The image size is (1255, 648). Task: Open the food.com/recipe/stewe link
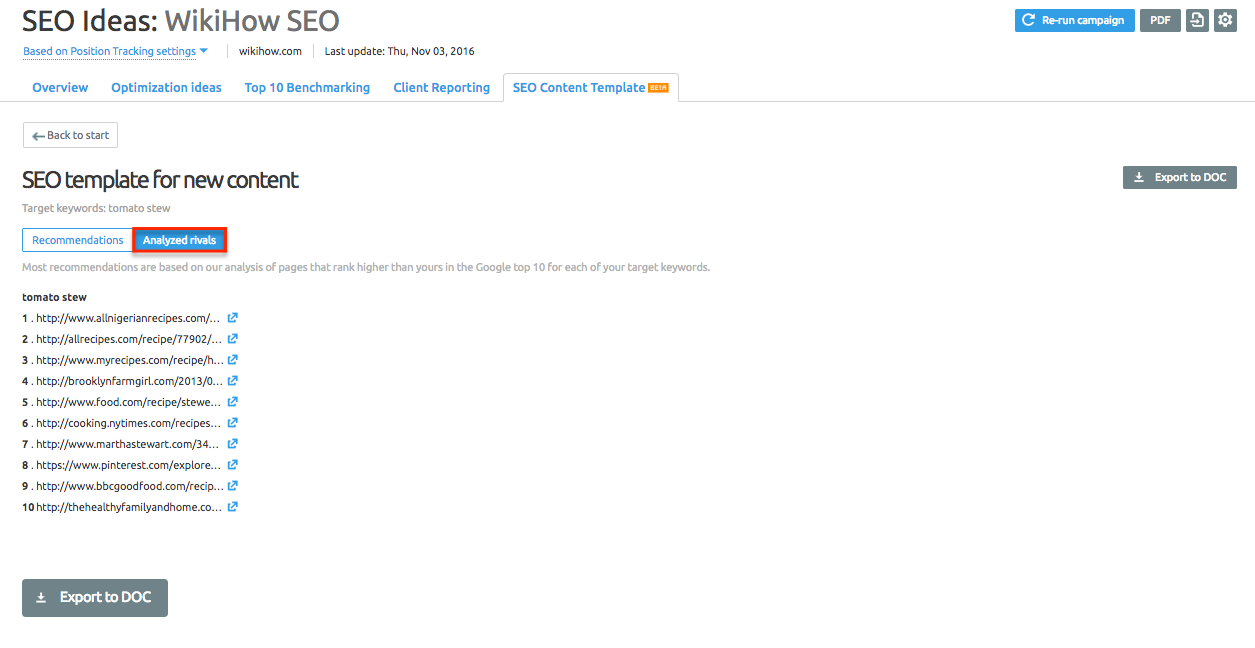coord(128,402)
